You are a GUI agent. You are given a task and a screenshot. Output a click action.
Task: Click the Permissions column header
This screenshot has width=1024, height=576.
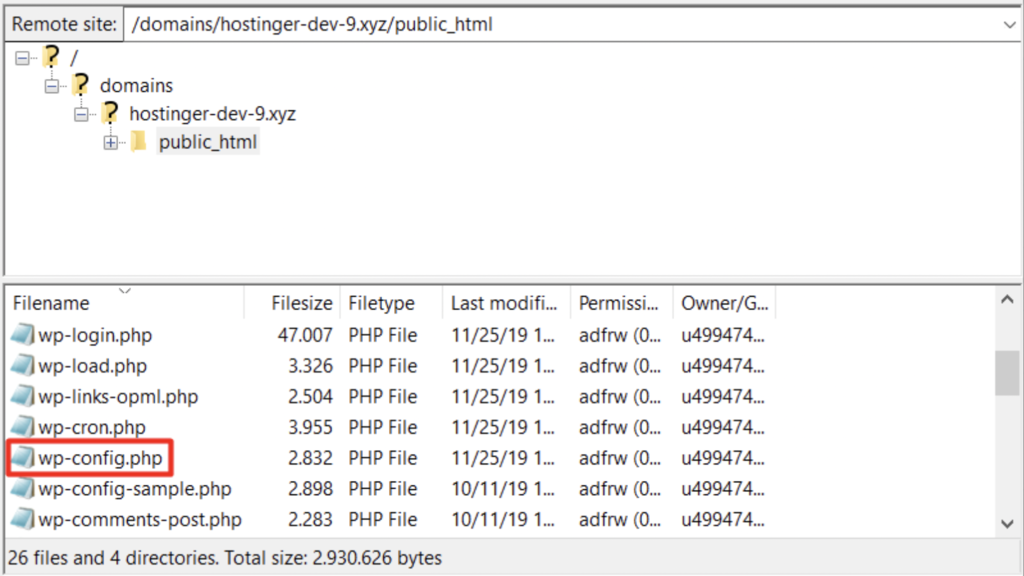click(x=613, y=302)
